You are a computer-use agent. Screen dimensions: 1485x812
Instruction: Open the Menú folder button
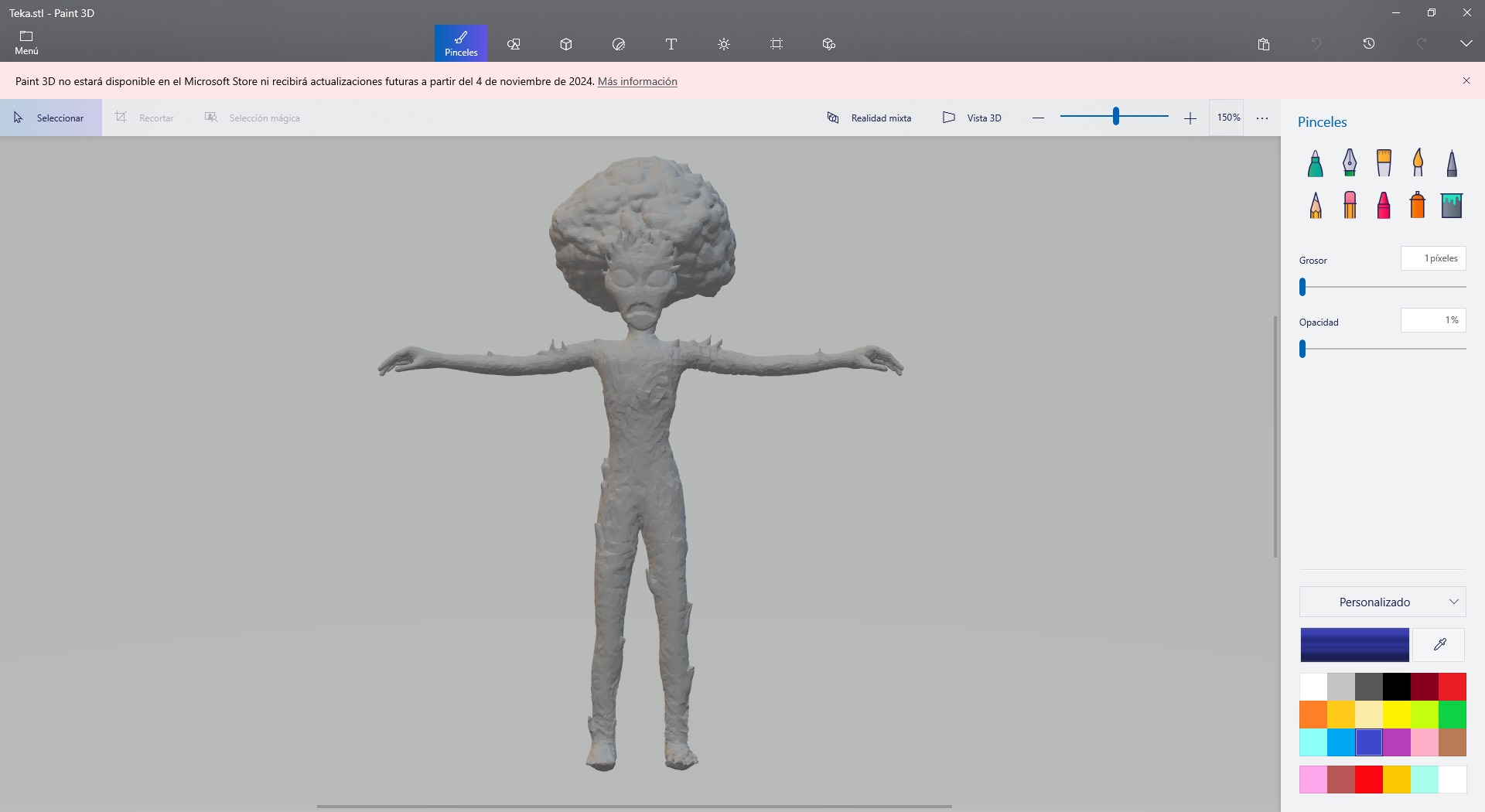coord(26,43)
